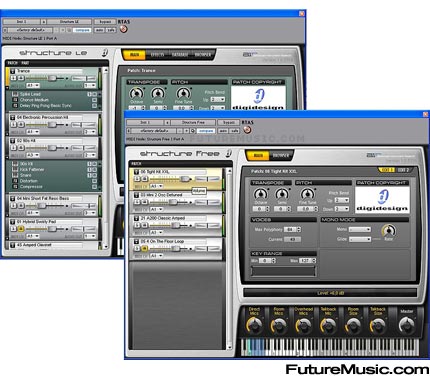Click the bypass button in Structure LE
430x385 pixels.
point(105,22)
